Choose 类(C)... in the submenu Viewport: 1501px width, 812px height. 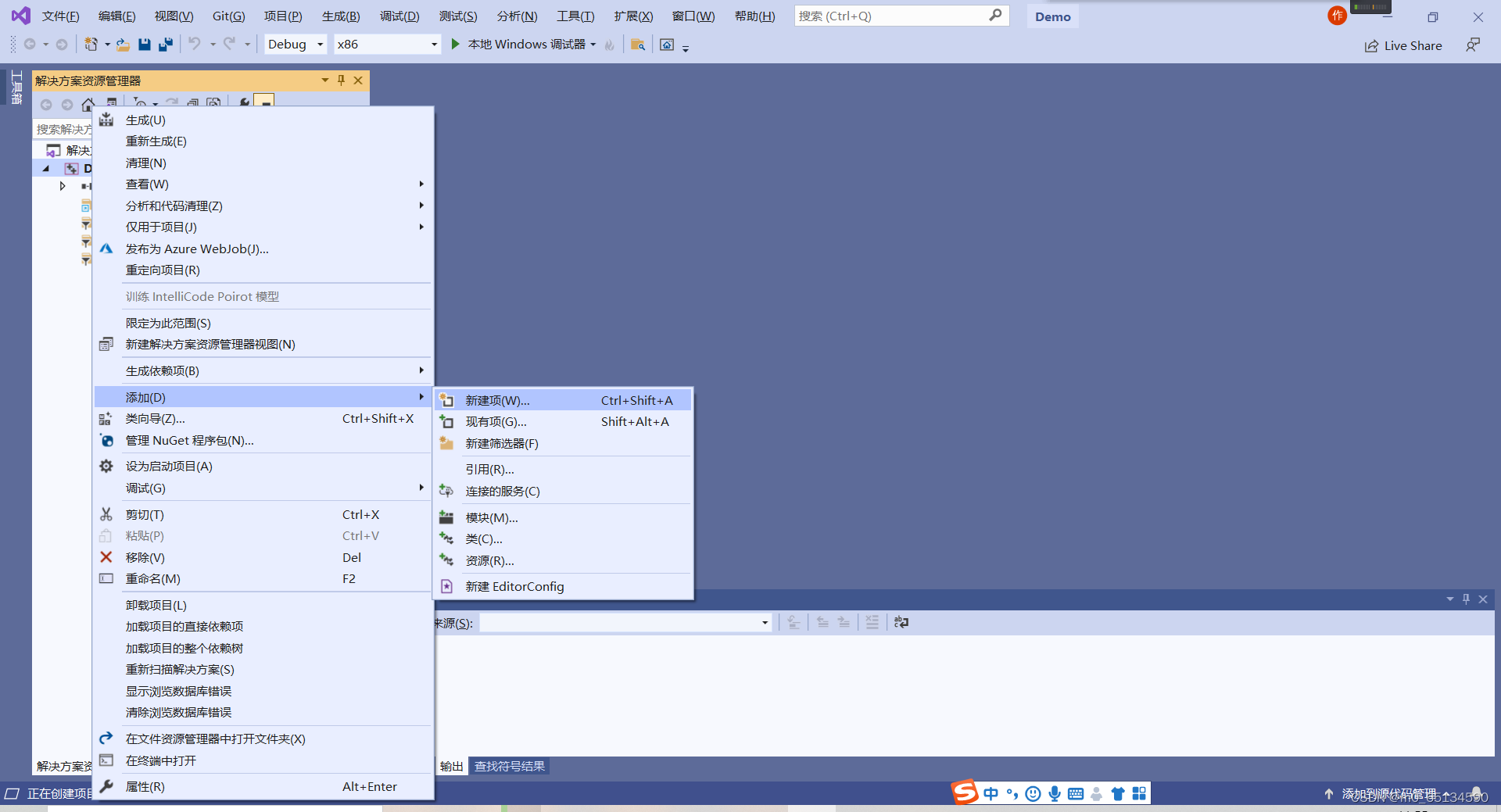click(x=564, y=538)
